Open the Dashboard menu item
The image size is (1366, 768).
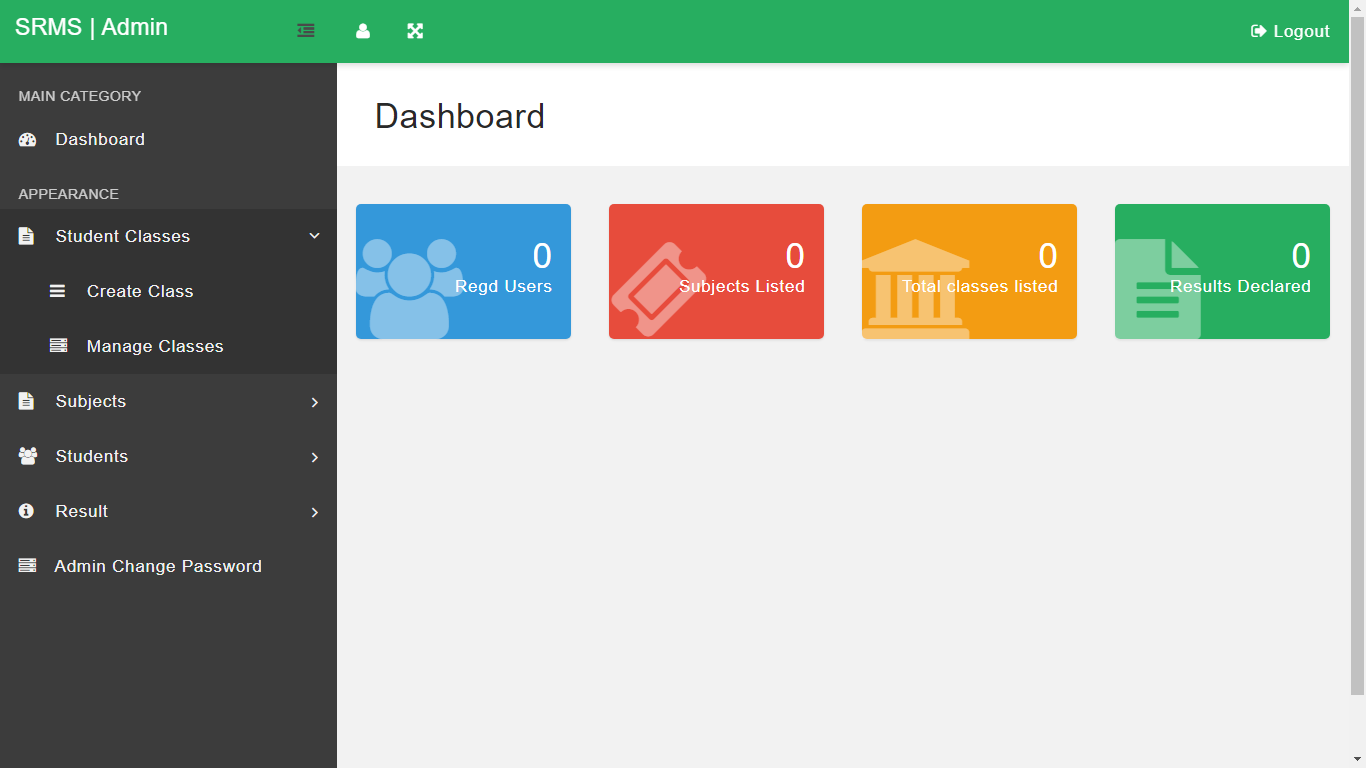168,140
